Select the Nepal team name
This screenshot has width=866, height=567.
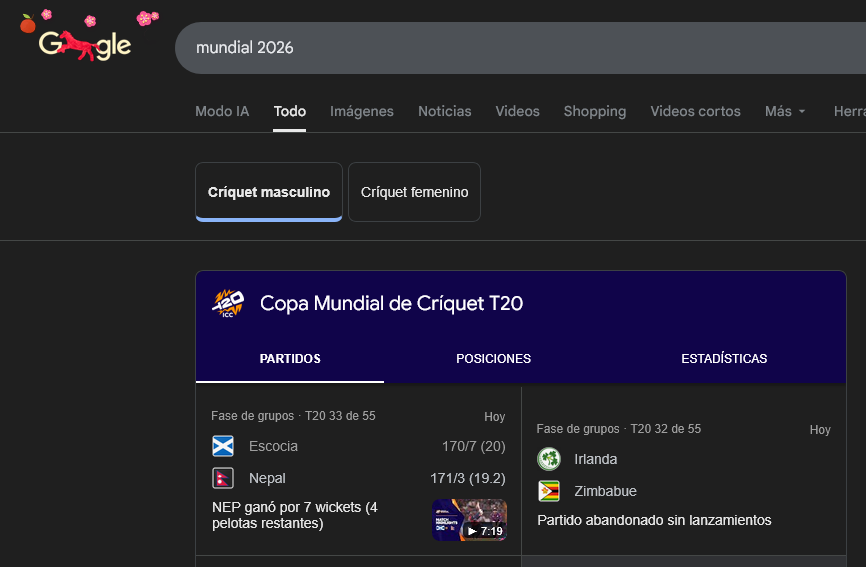(267, 478)
